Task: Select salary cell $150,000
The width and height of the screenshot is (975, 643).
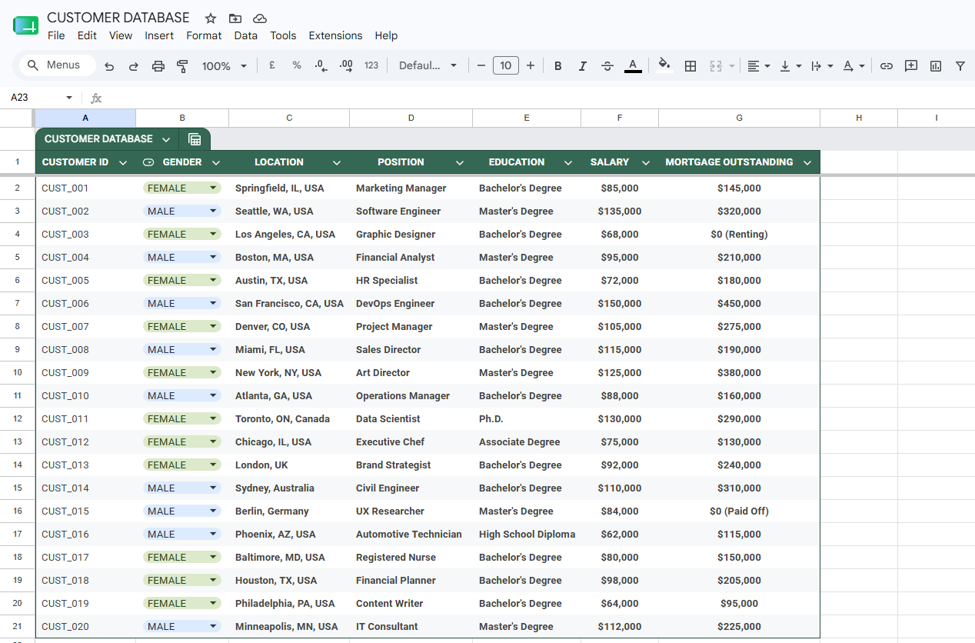Action: 619,303
